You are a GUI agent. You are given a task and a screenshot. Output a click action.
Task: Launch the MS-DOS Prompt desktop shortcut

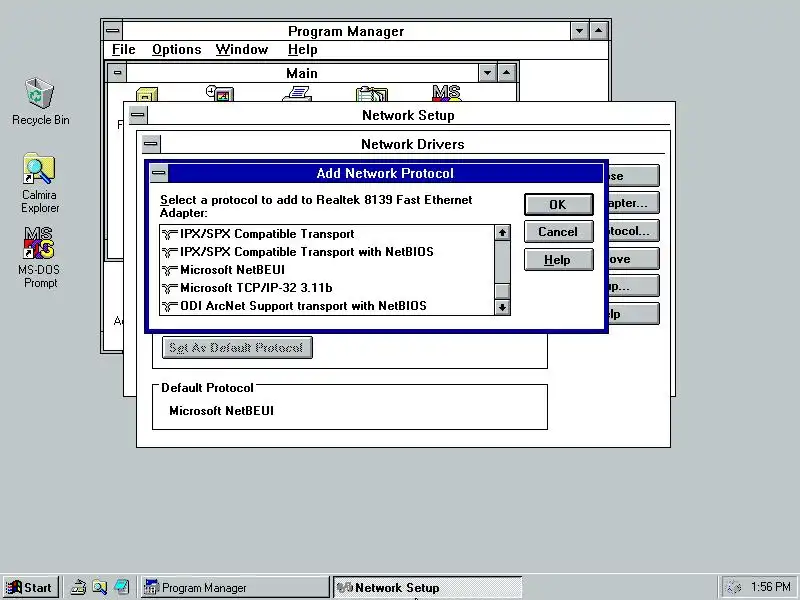coord(39,243)
